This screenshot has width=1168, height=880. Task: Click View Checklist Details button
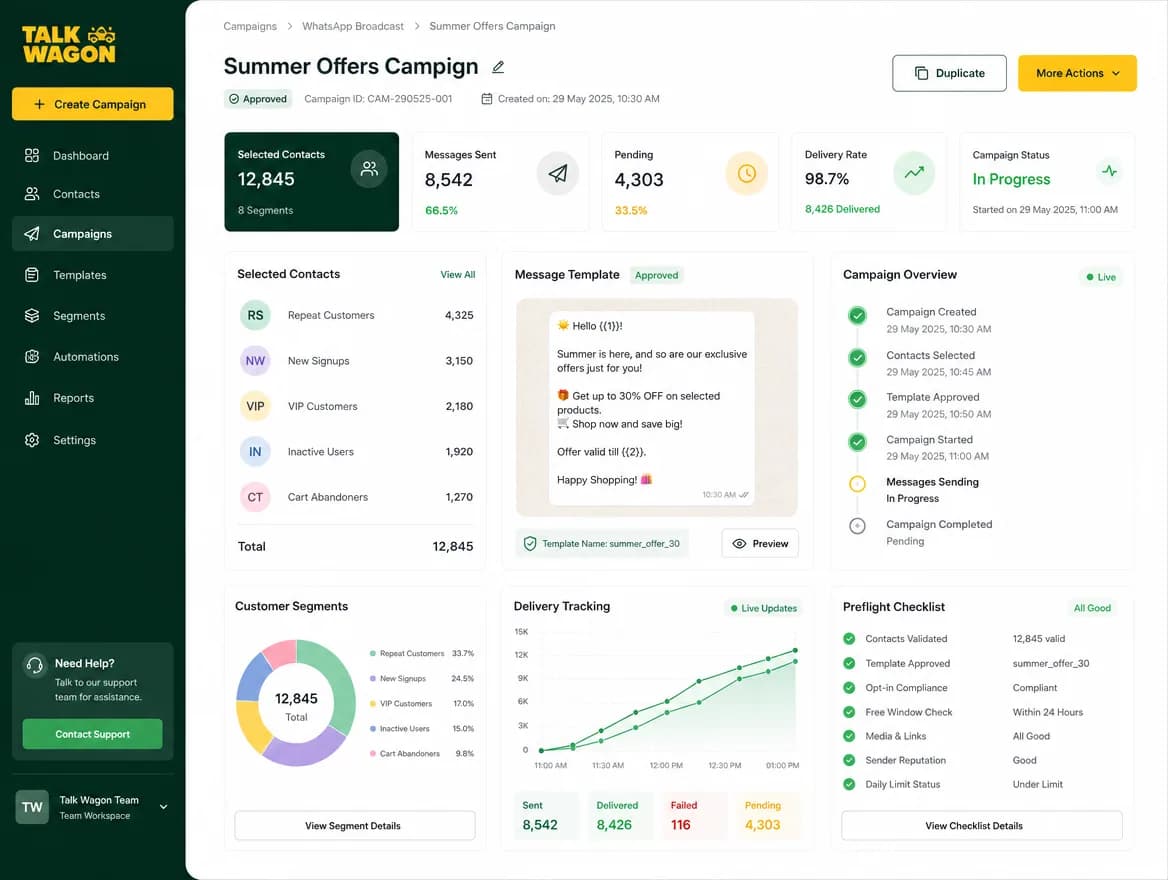click(x=981, y=826)
